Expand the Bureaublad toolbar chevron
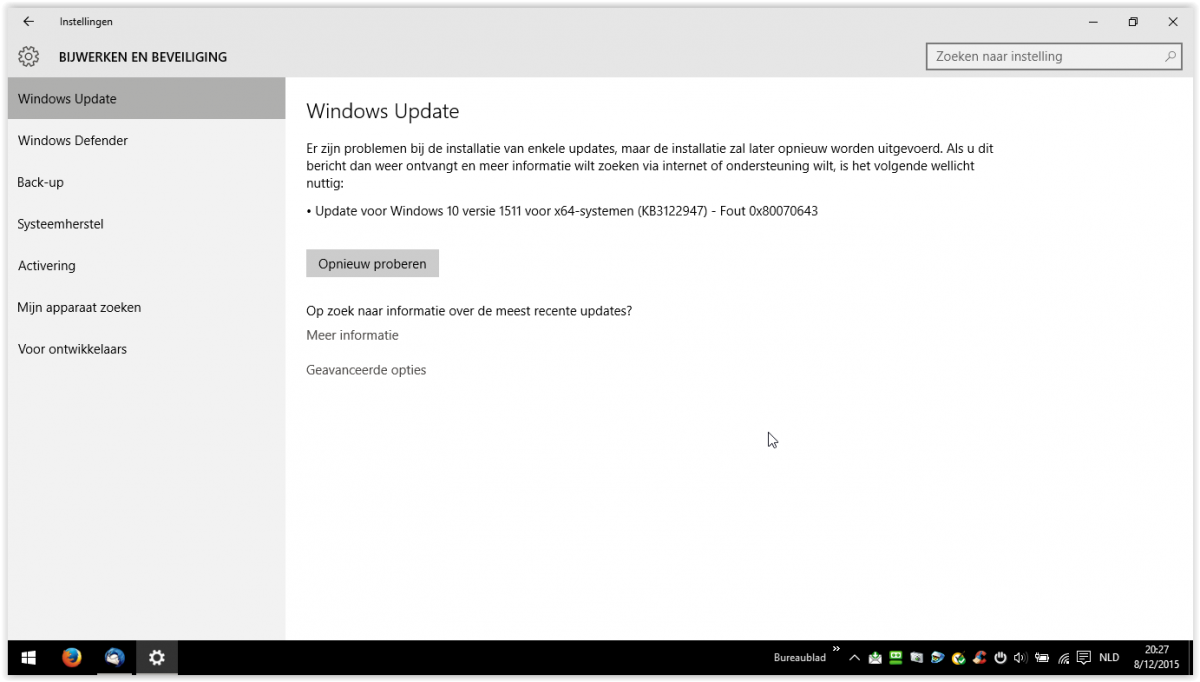 (836, 649)
